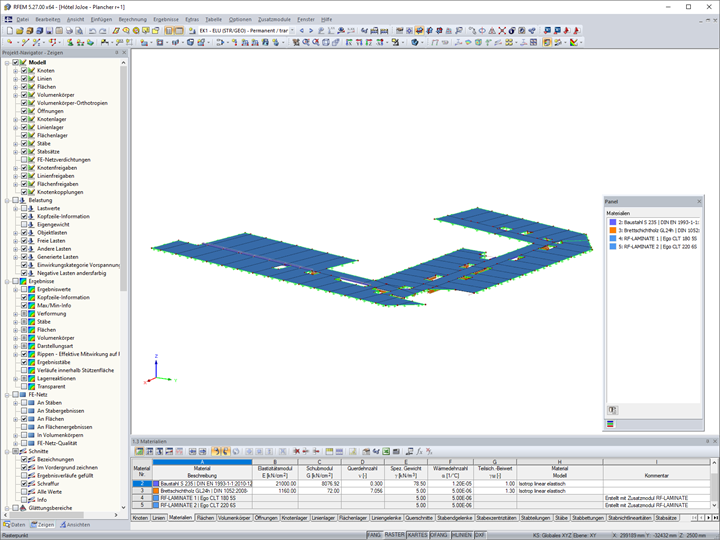Viewport: 720px width, 540px height.
Task: Close the Panel window
Action: [699, 202]
